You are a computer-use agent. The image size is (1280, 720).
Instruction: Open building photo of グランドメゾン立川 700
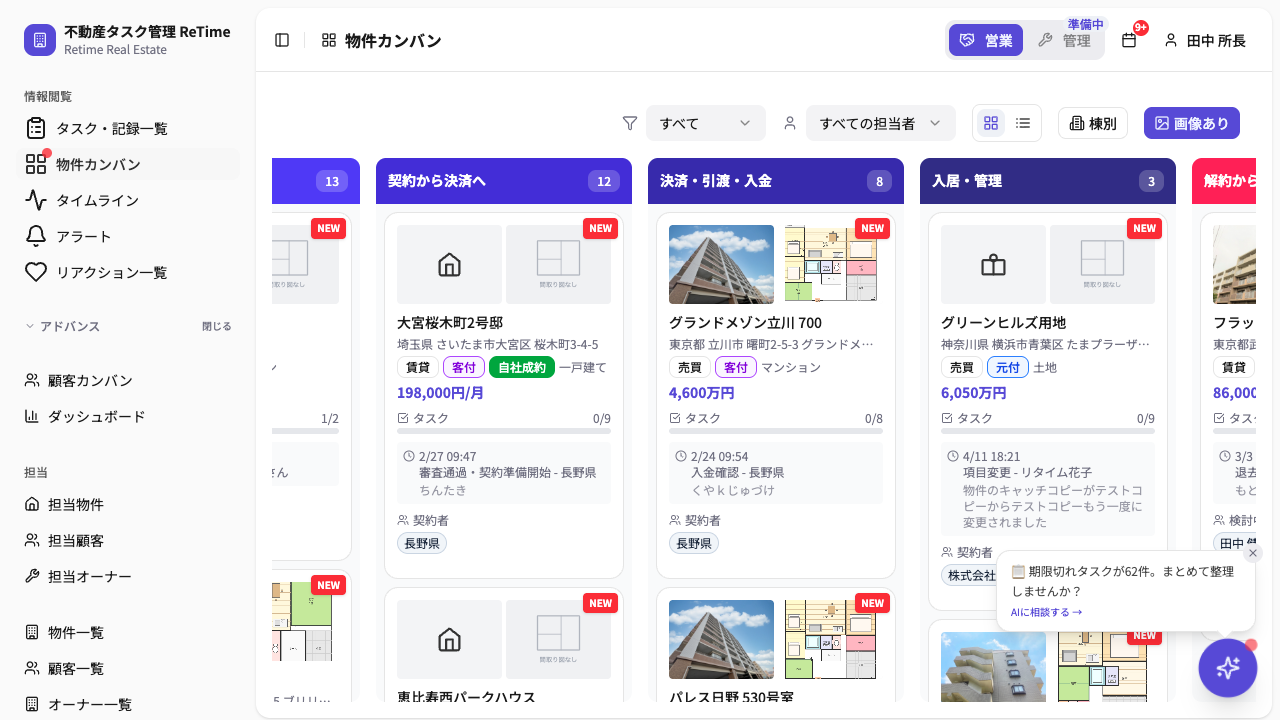point(721,264)
